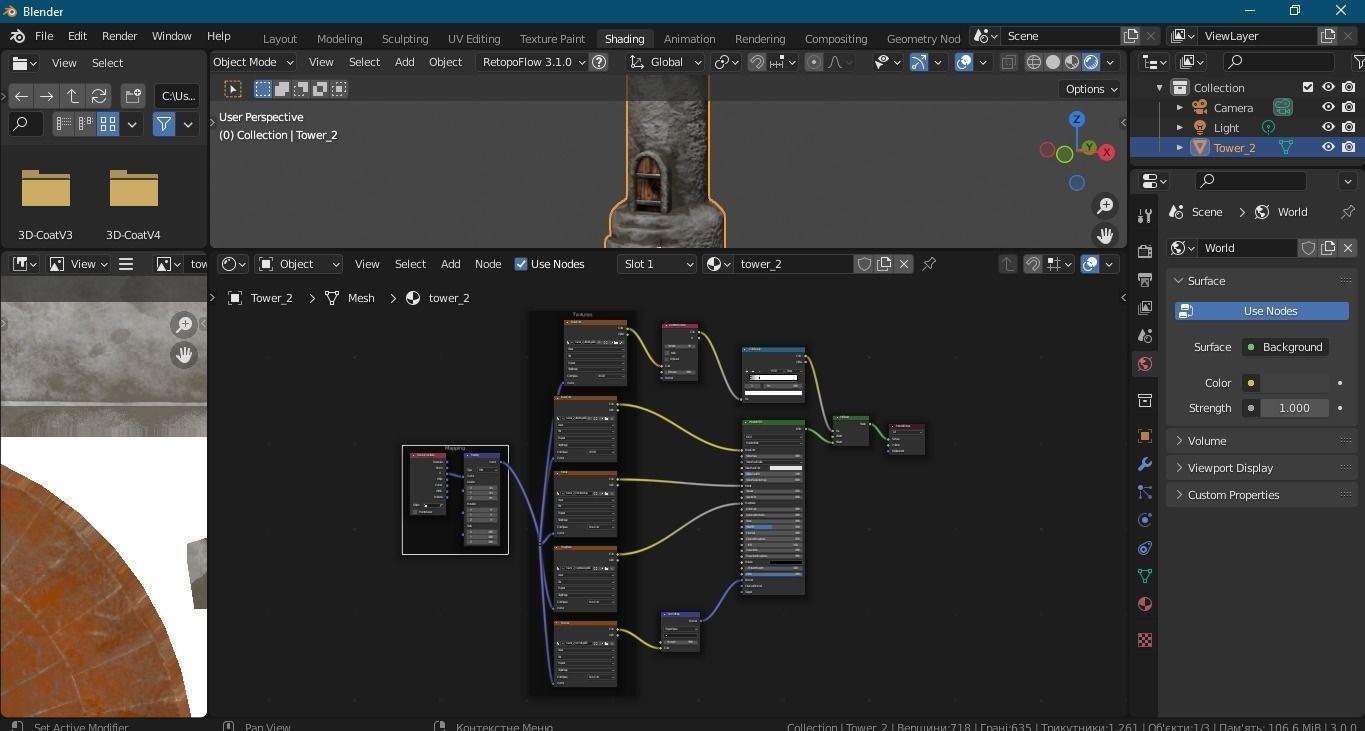Click the RetopoFlow help question mark
This screenshot has width=1365, height=731.
[x=599, y=62]
